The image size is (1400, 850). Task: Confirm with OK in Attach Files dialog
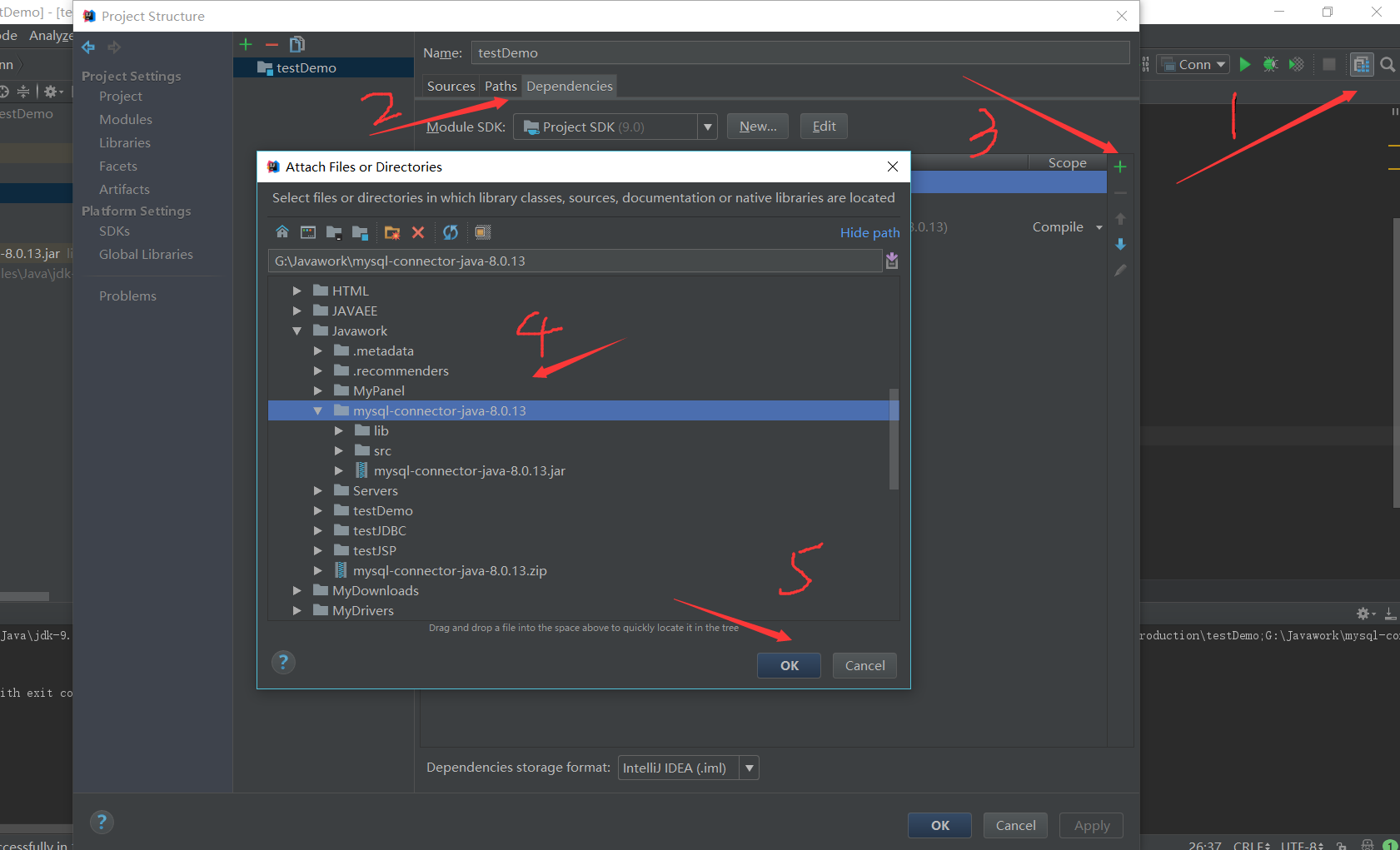(789, 665)
